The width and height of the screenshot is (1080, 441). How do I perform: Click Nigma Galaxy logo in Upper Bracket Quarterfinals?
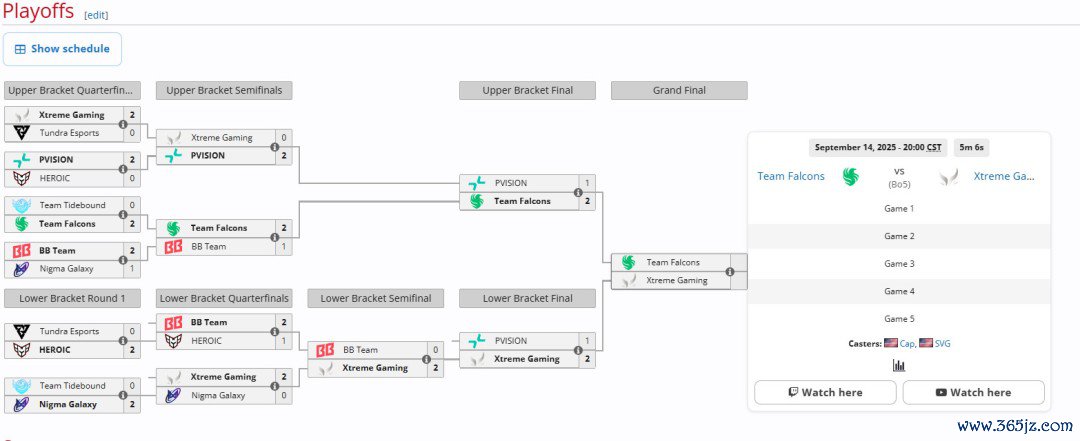pos(22,269)
